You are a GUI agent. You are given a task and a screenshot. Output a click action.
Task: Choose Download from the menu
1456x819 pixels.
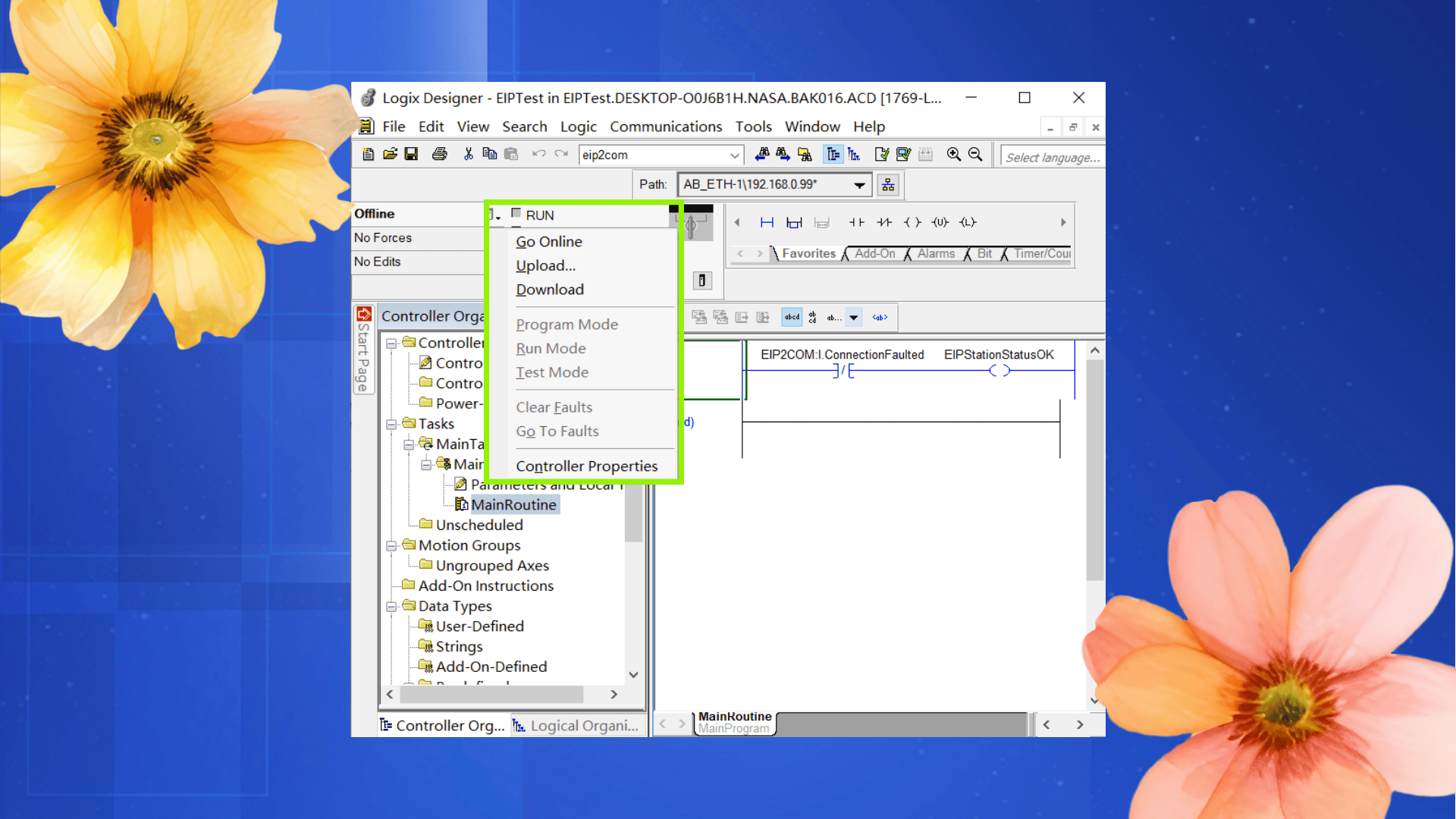[x=550, y=290]
